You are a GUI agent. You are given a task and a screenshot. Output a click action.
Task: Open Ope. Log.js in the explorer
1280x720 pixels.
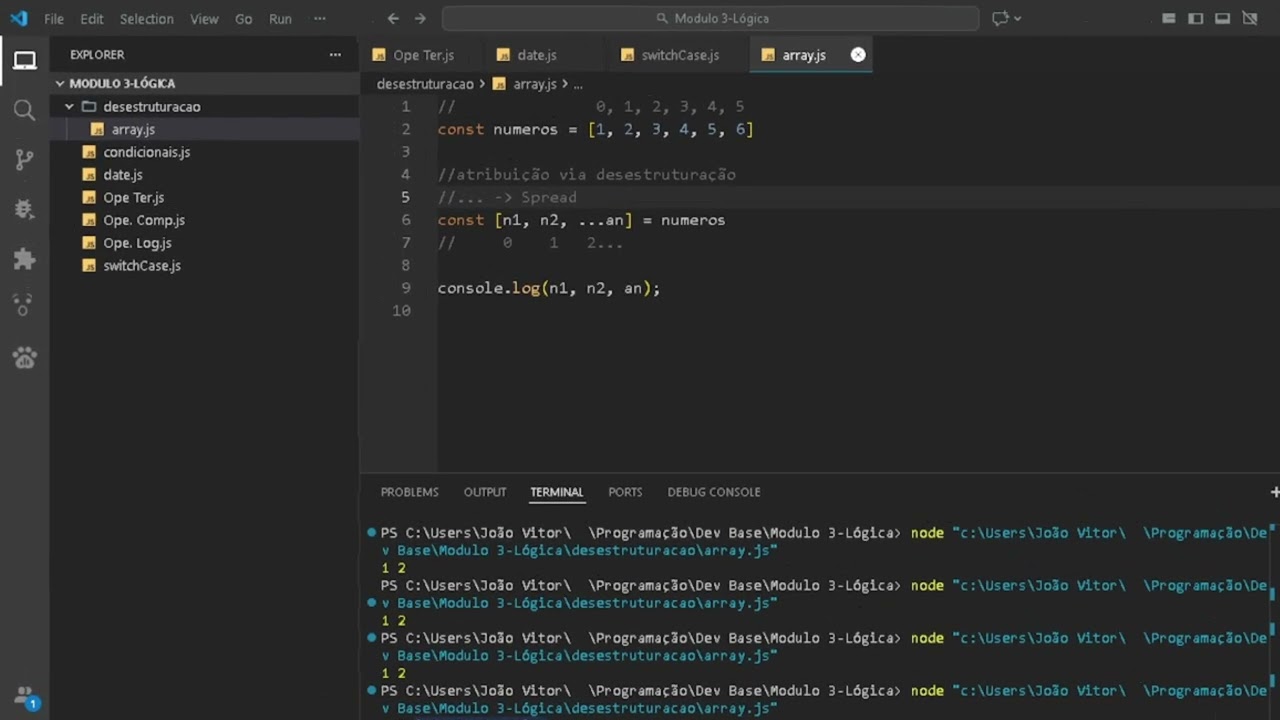click(205, 243)
